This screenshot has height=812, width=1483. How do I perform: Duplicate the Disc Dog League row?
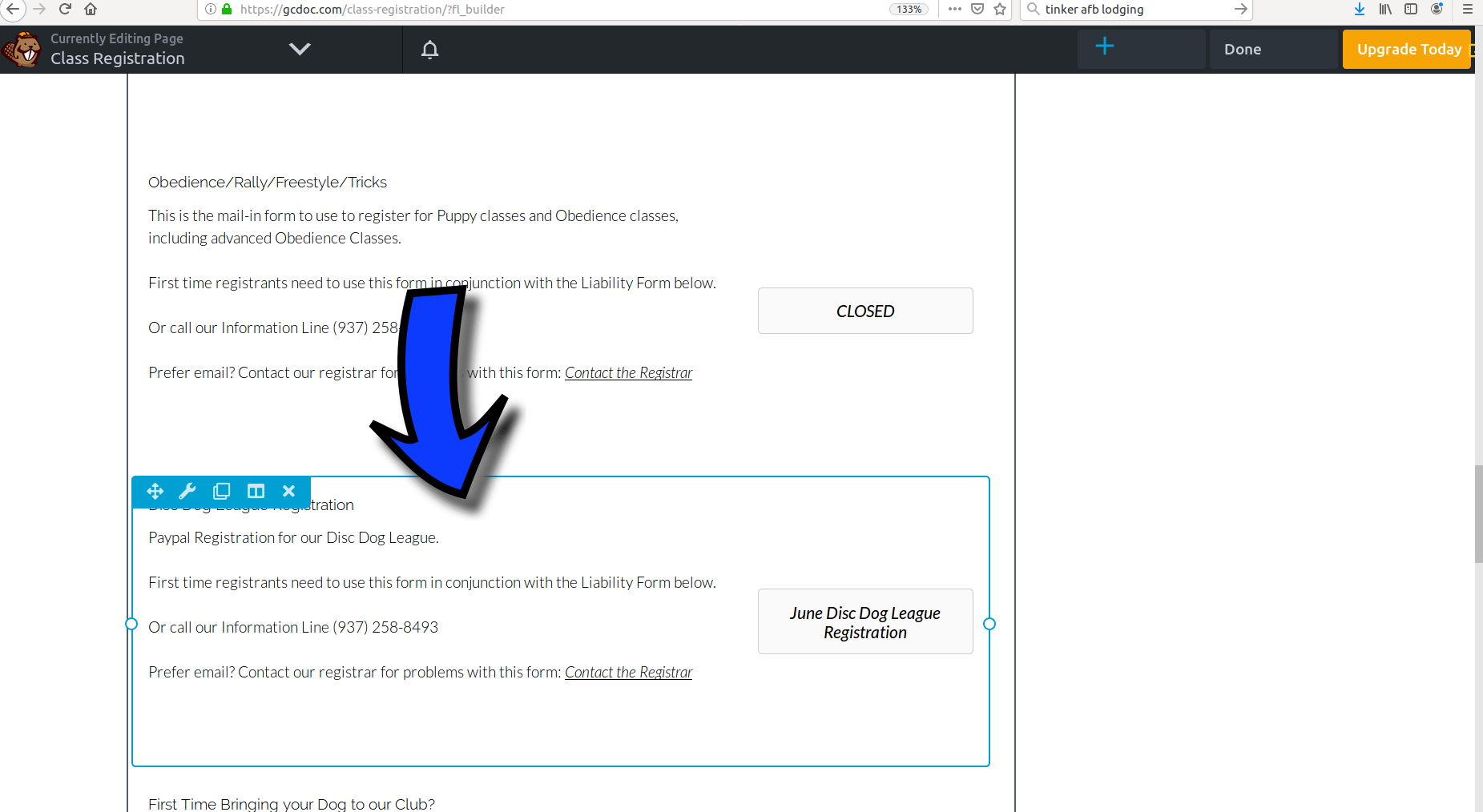(221, 491)
